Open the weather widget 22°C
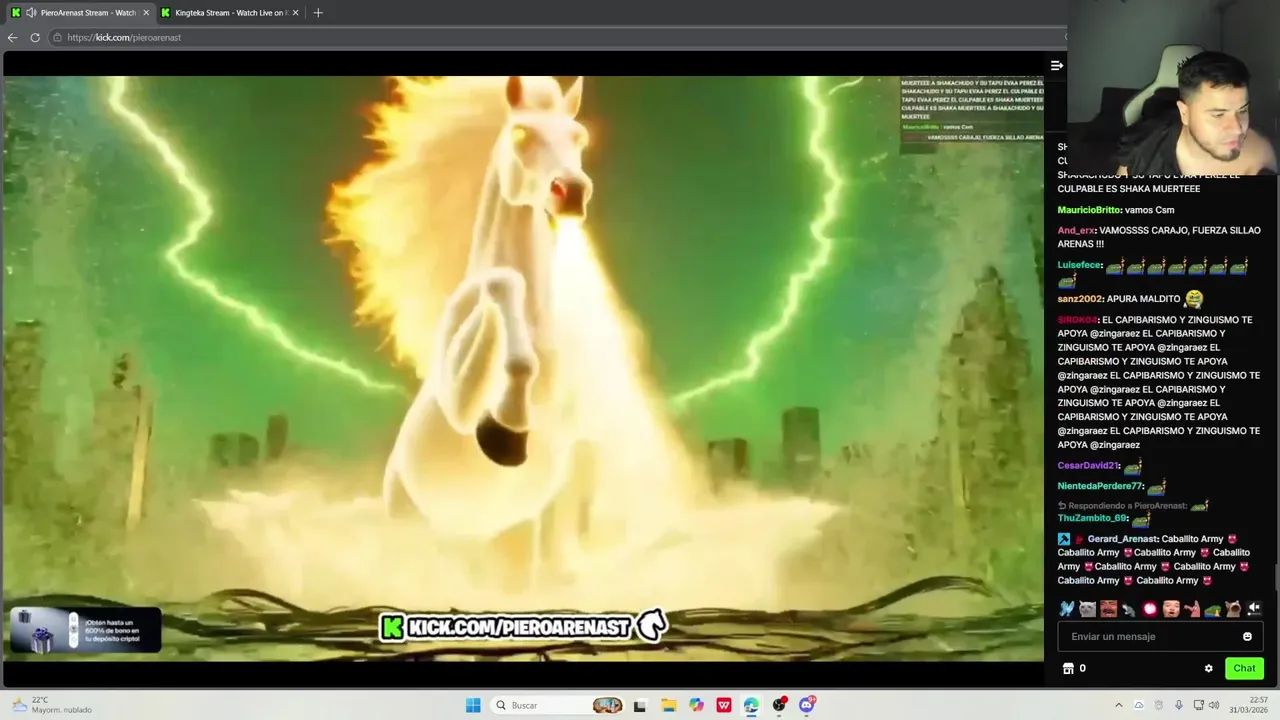 [50, 705]
